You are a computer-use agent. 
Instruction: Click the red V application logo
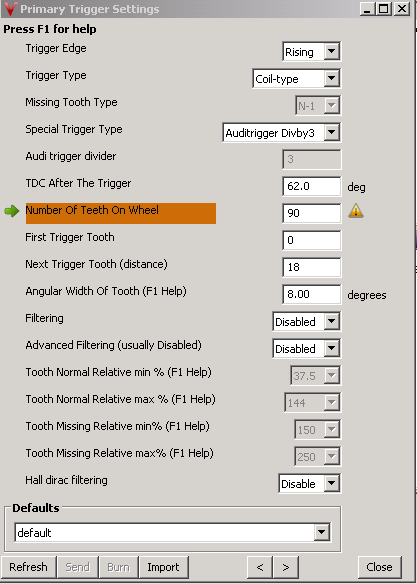10,9
